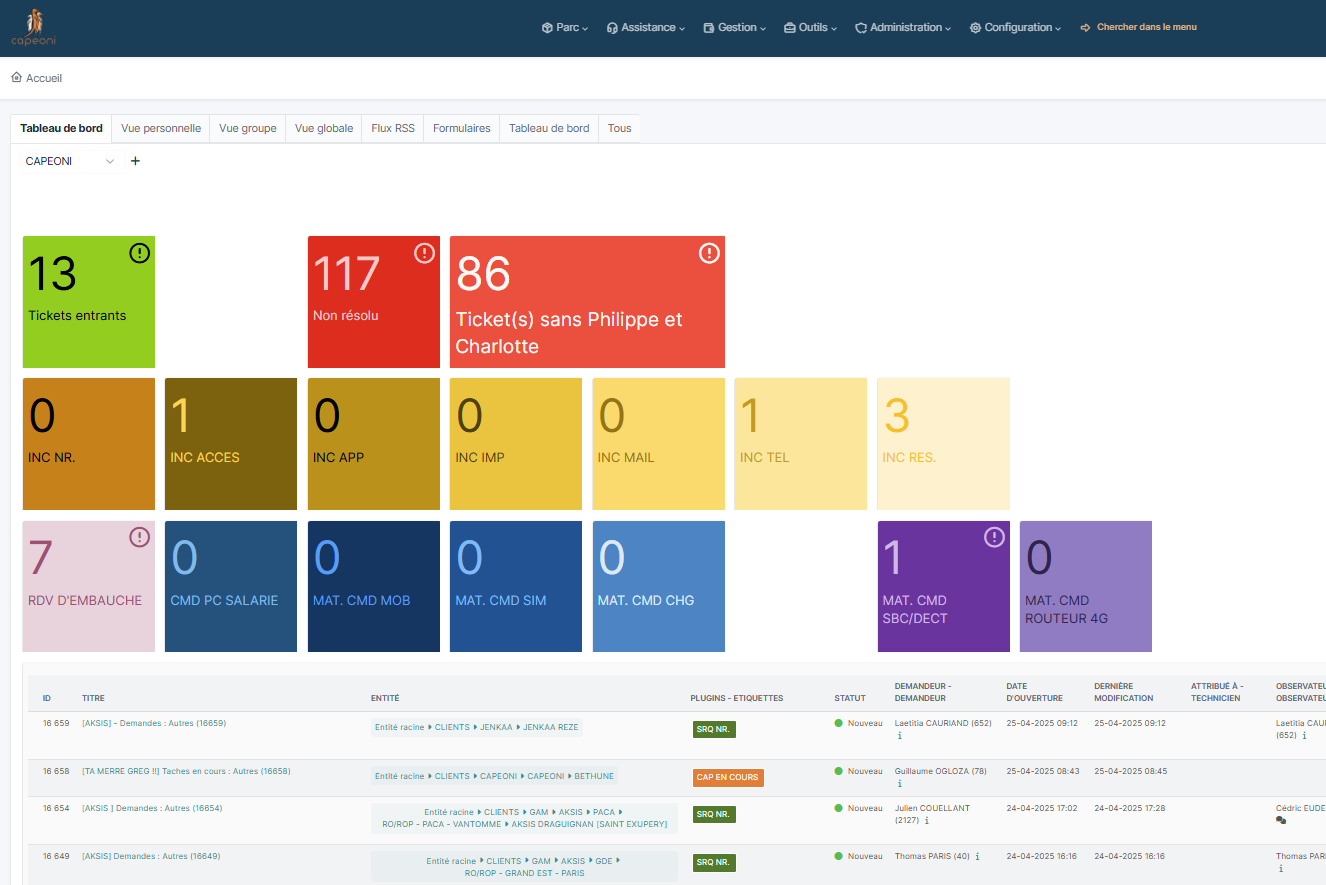
Task: Switch to the Vue groupe tab
Action: (x=248, y=129)
